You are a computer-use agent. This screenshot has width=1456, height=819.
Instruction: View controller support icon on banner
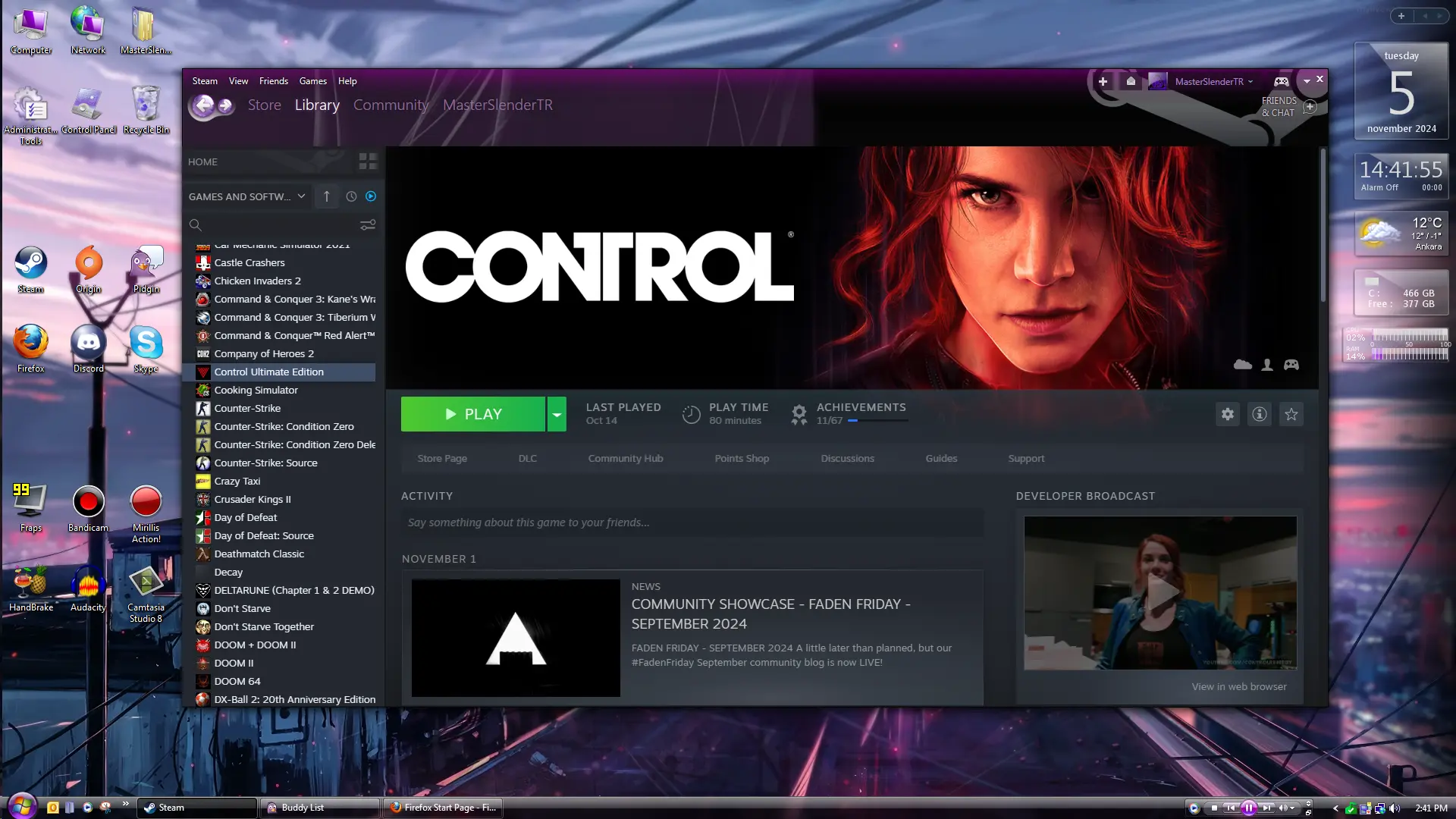pyautogui.click(x=1291, y=365)
